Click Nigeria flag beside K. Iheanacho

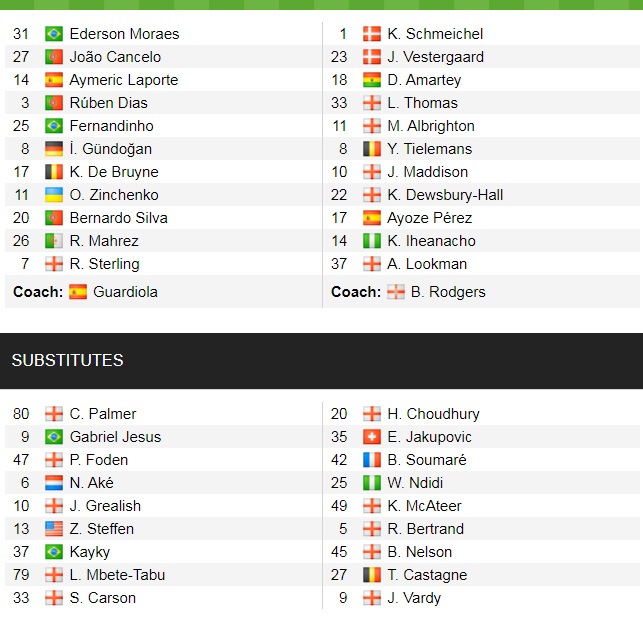(371, 241)
